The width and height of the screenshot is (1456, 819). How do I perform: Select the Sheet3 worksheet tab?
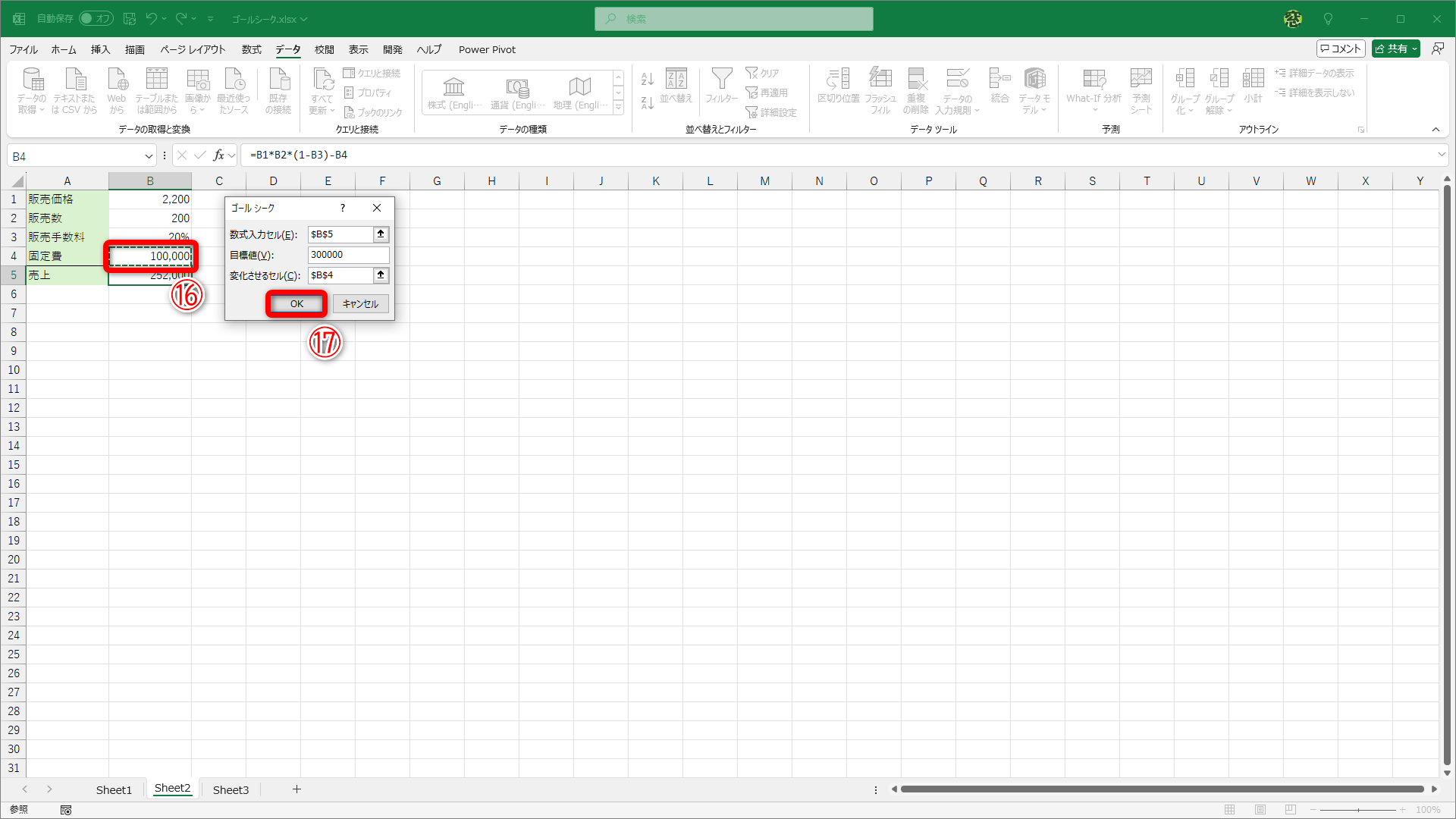pyautogui.click(x=231, y=789)
